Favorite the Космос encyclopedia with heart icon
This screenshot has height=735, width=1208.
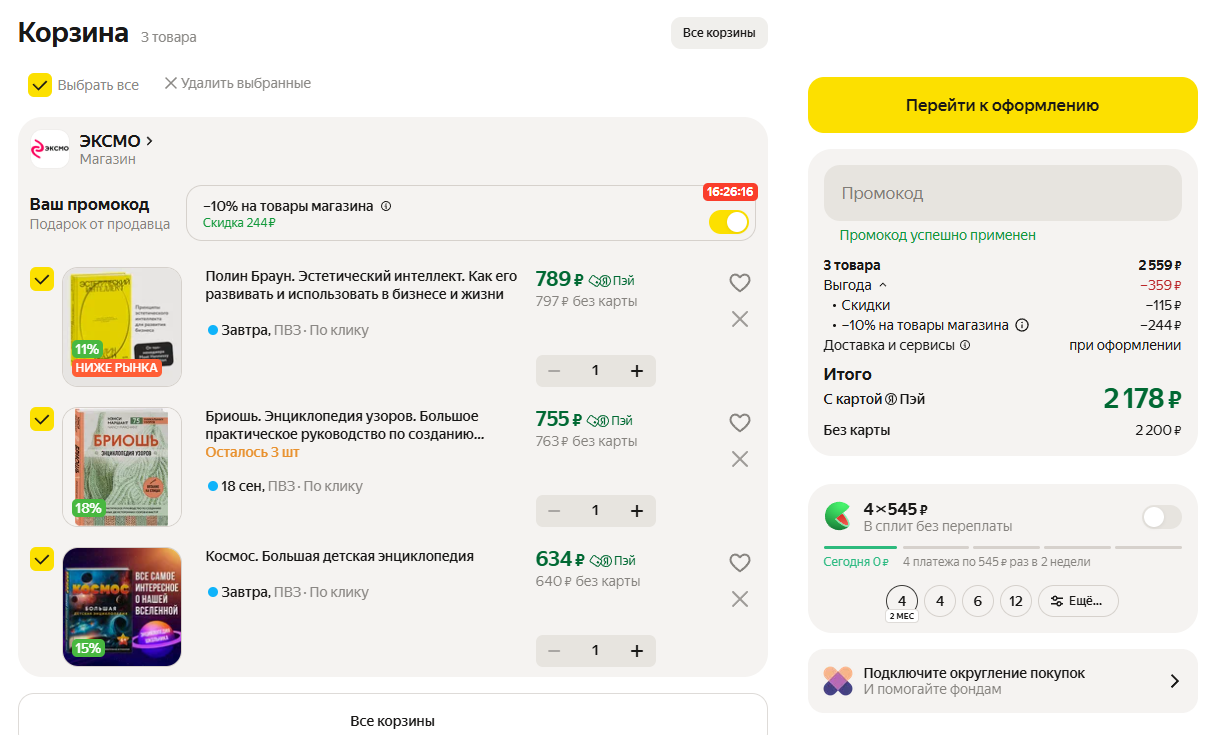point(739,563)
